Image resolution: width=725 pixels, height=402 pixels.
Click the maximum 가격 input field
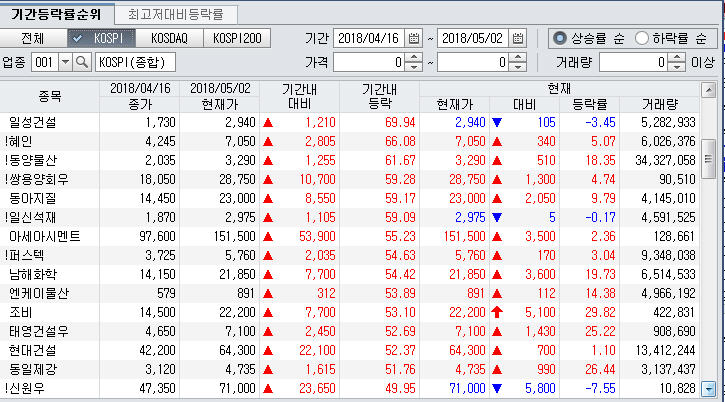[473, 62]
